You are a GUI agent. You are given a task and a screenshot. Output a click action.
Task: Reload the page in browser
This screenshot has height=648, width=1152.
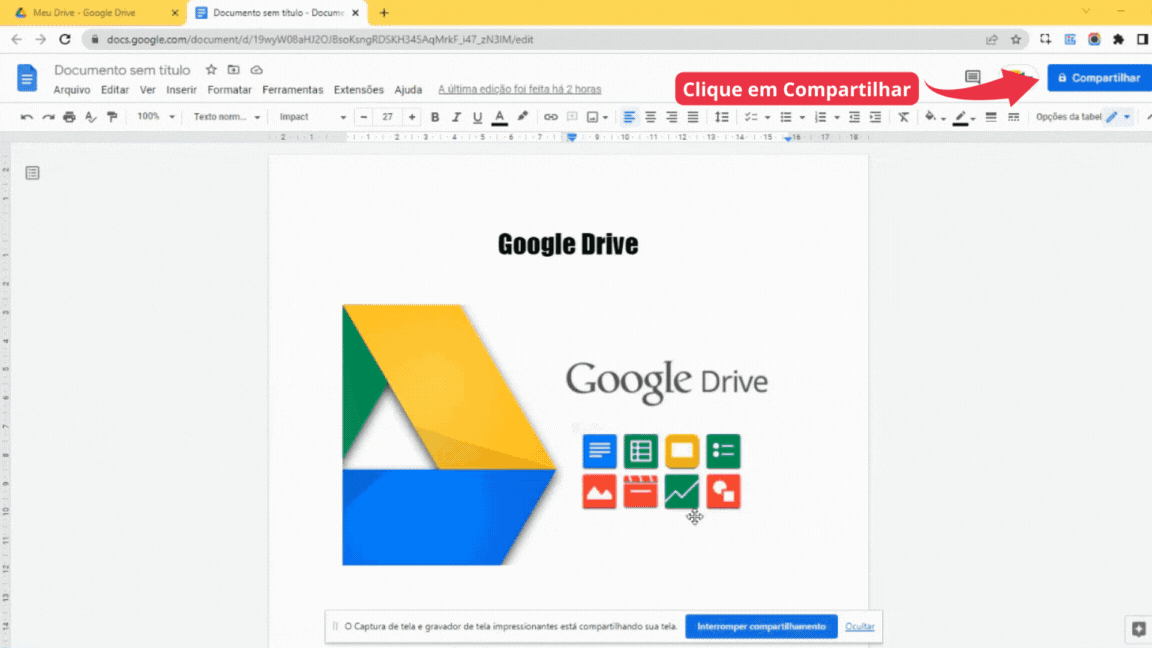65,40
